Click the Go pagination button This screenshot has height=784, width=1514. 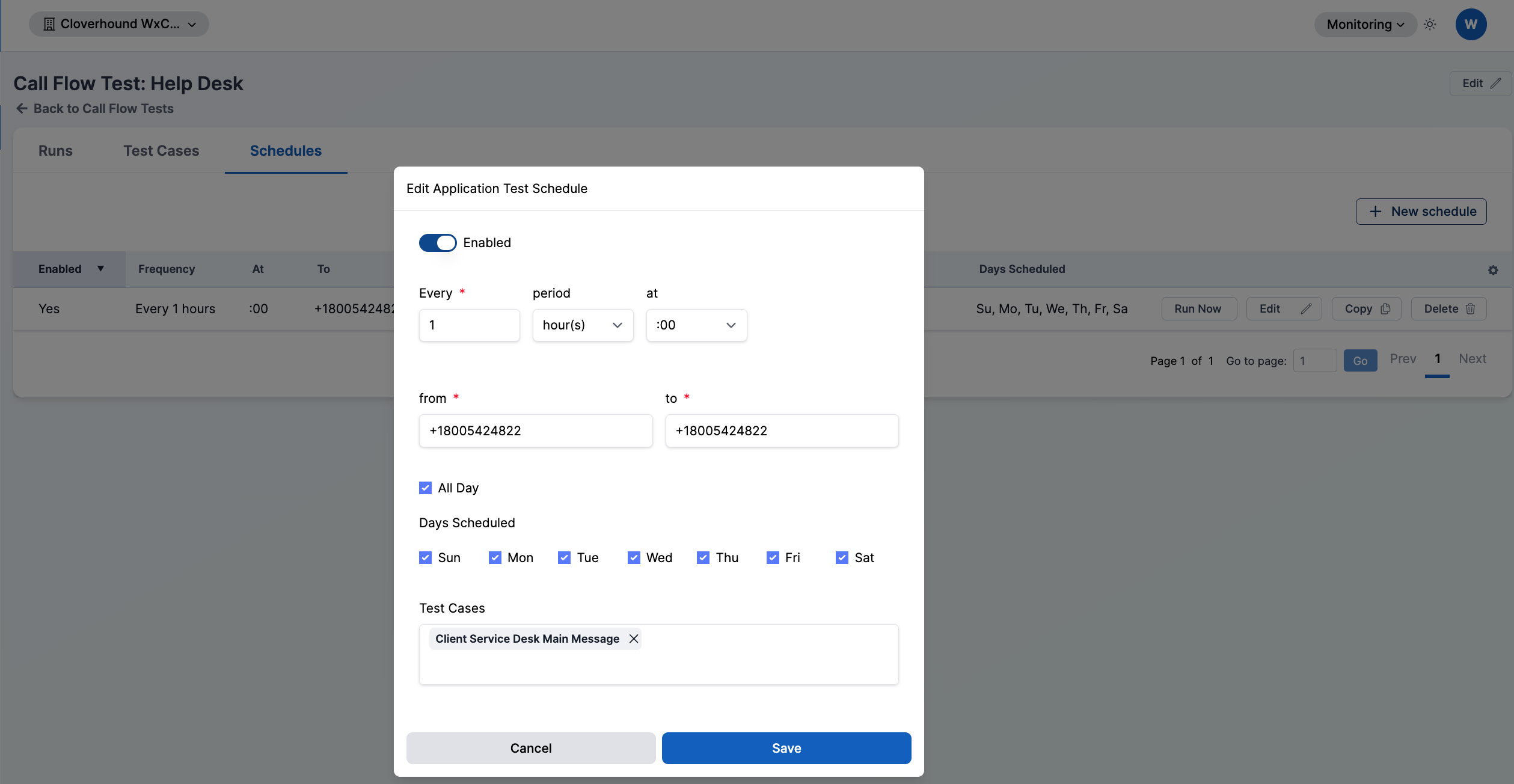(x=1360, y=361)
